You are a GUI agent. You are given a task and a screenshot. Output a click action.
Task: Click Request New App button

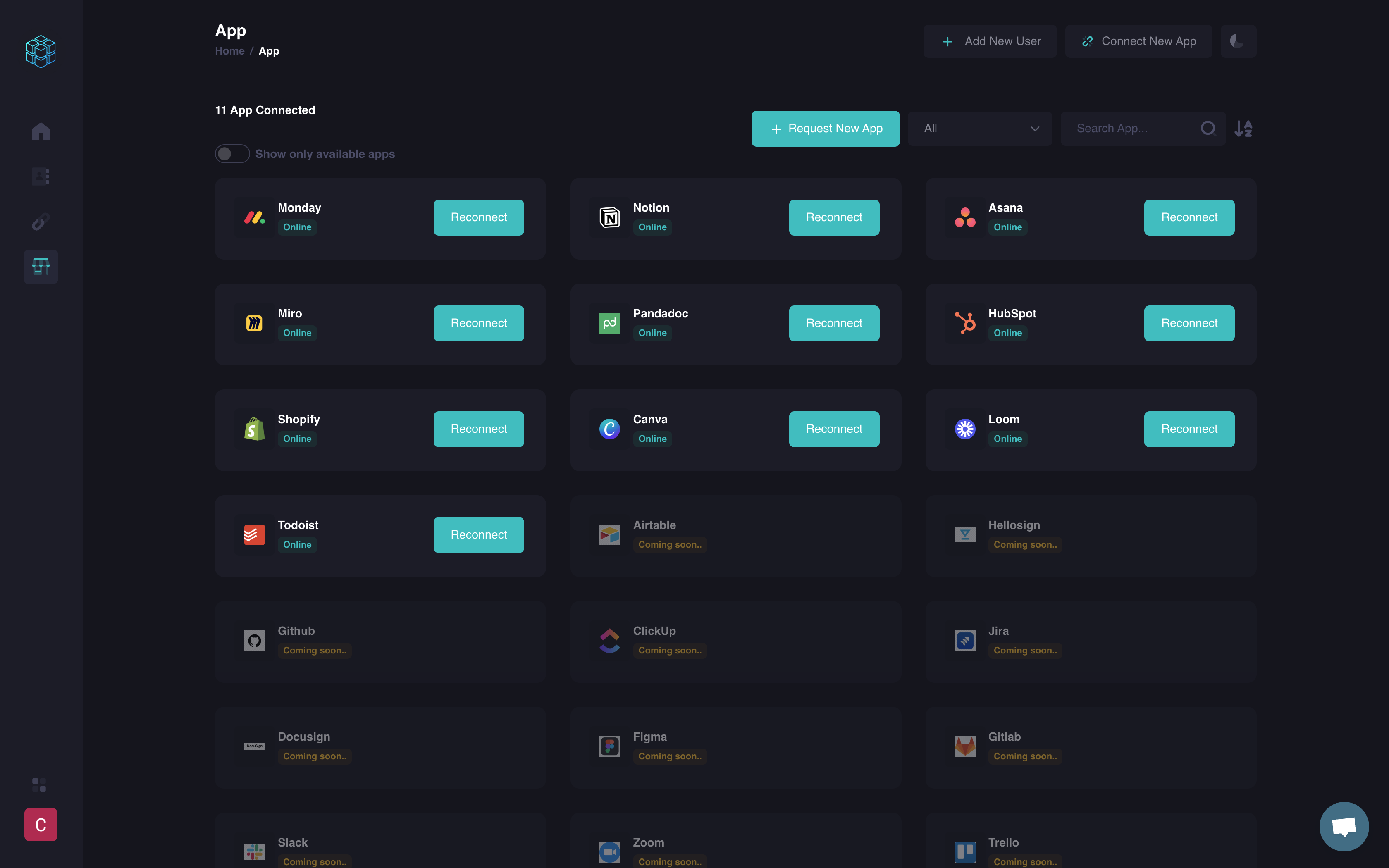(826, 129)
